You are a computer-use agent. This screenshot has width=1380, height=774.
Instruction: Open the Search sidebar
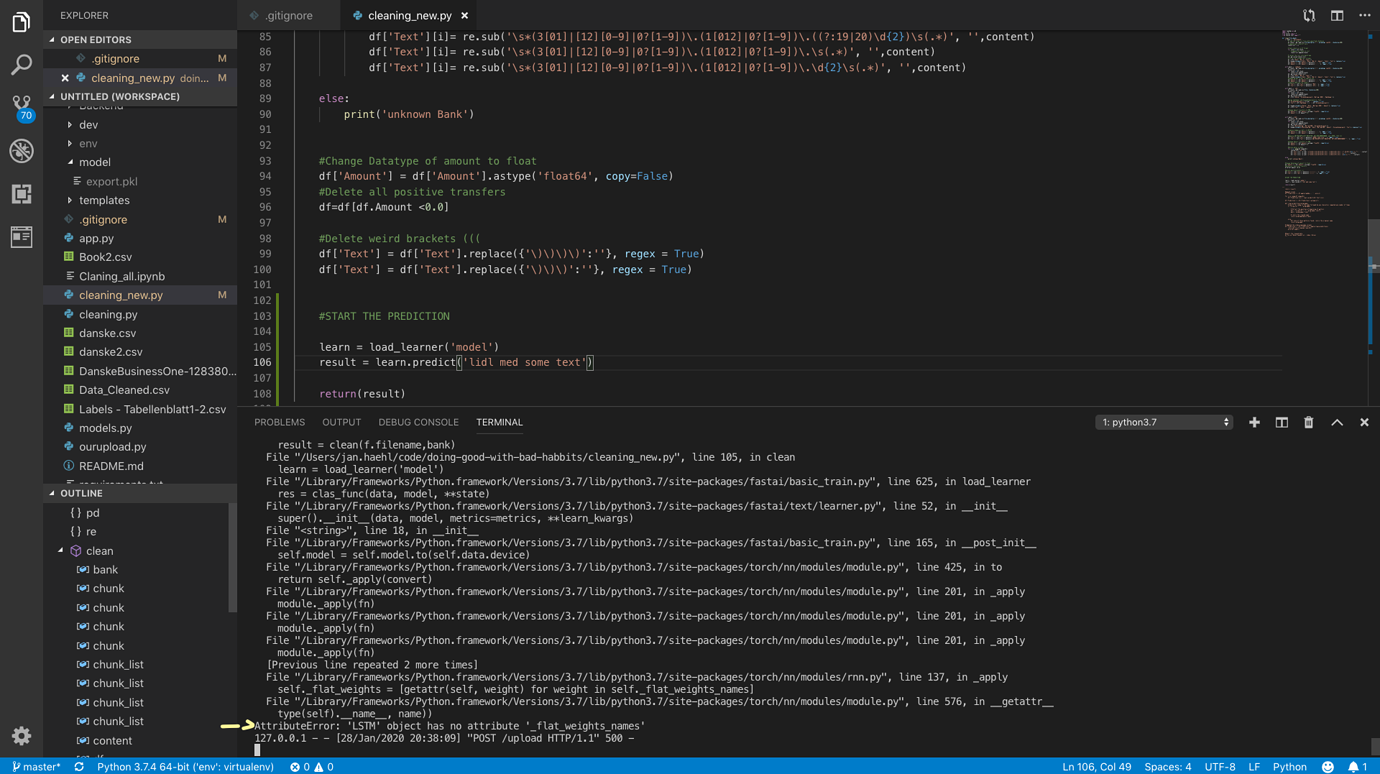pyautogui.click(x=21, y=62)
